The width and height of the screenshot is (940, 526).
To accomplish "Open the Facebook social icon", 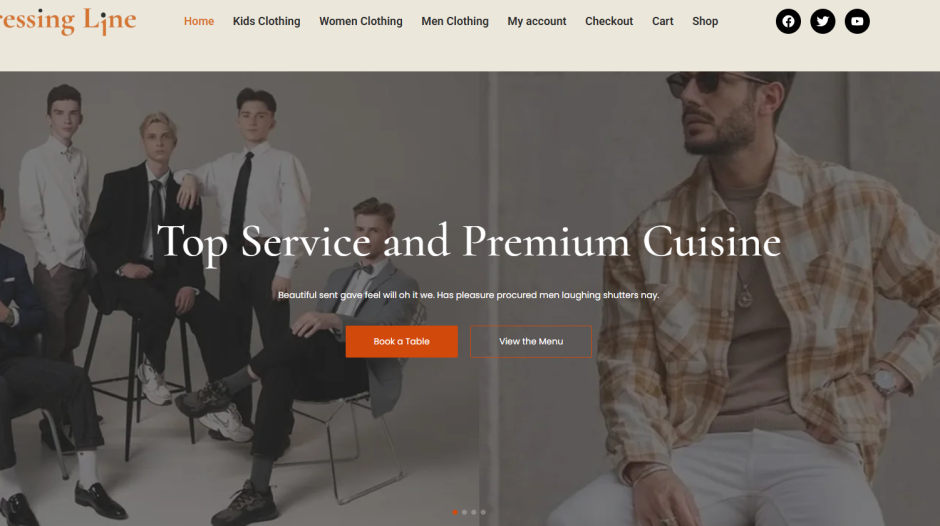I will coord(788,22).
